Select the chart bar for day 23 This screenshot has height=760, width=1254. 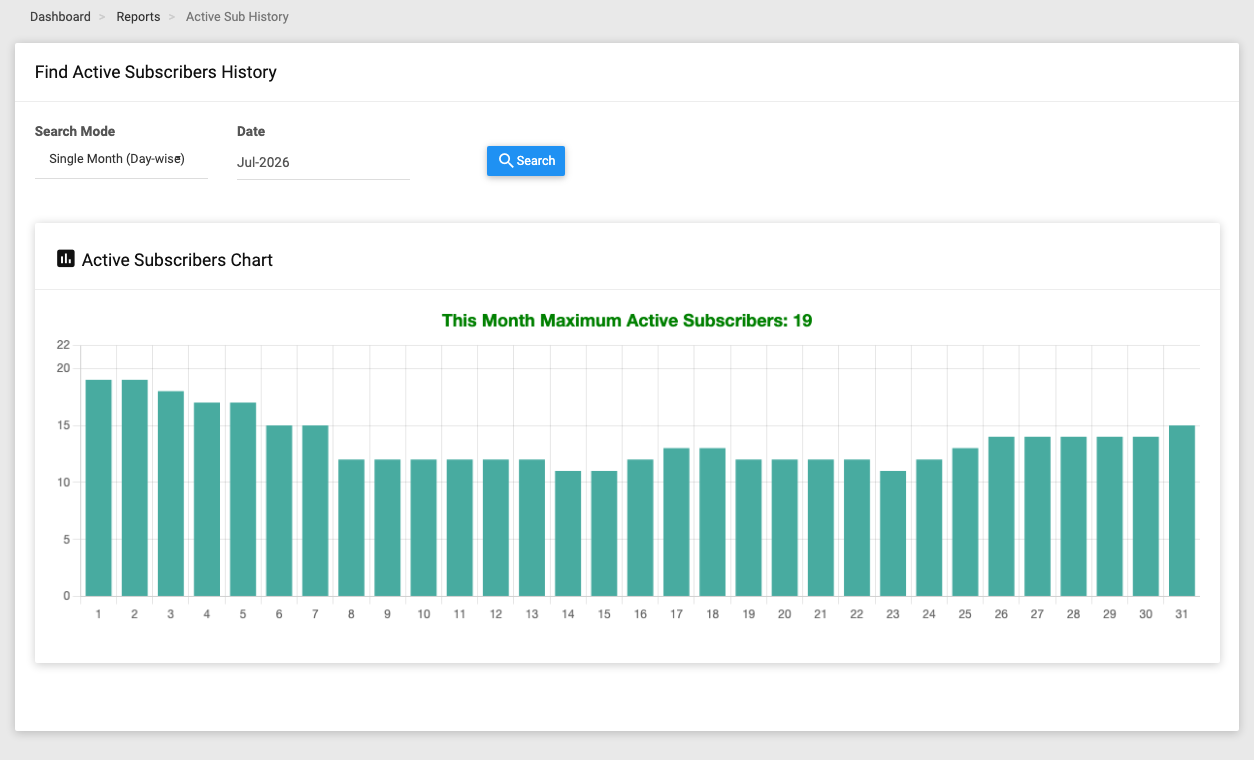pos(893,534)
